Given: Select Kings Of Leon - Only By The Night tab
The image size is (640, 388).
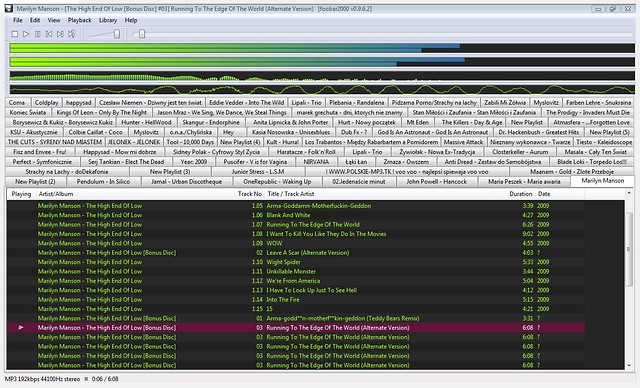Looking at the screenshot, I should click(x=102, y=113).
